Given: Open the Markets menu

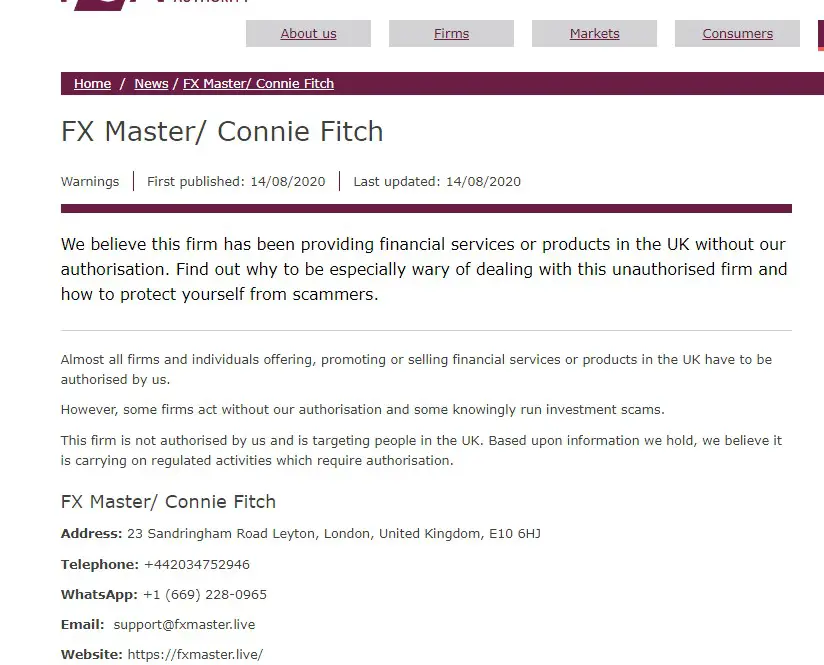Looking at the screenshot, I should 594,34.
